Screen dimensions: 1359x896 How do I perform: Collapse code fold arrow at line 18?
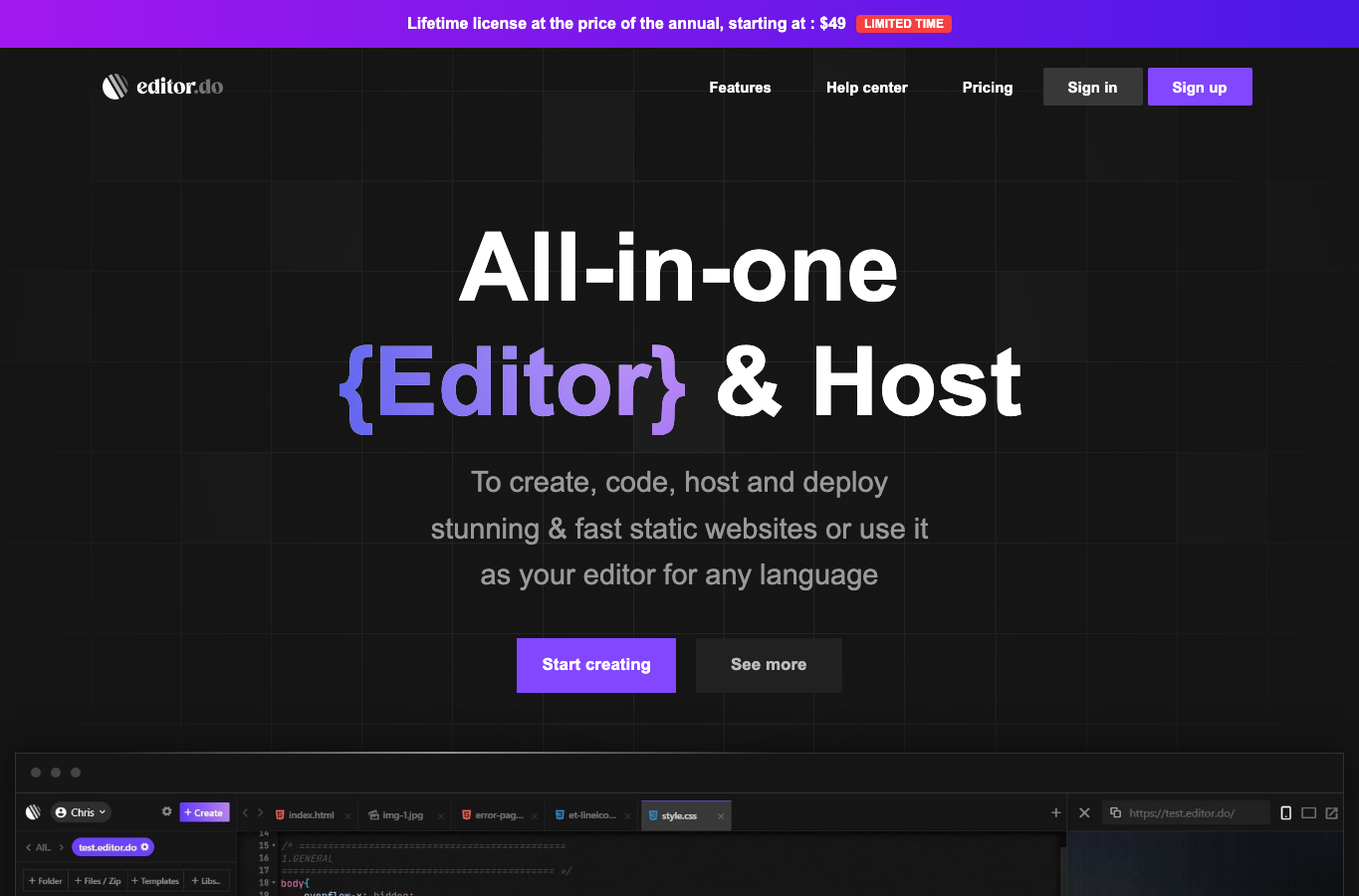click(x=274, y=883)
